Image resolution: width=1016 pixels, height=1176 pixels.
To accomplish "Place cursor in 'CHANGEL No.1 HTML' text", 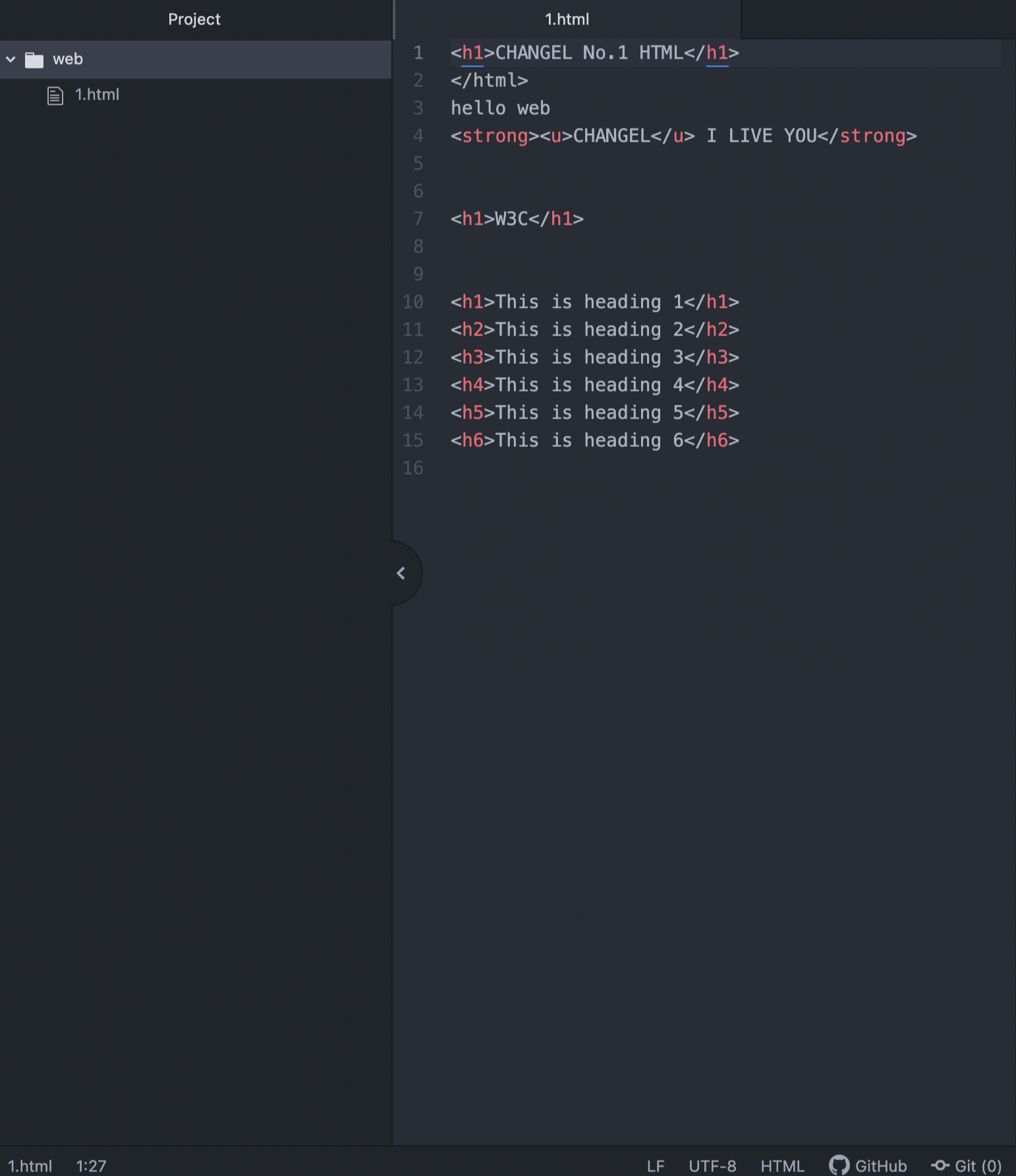I will pyautogui.click(x=589, y=53).
